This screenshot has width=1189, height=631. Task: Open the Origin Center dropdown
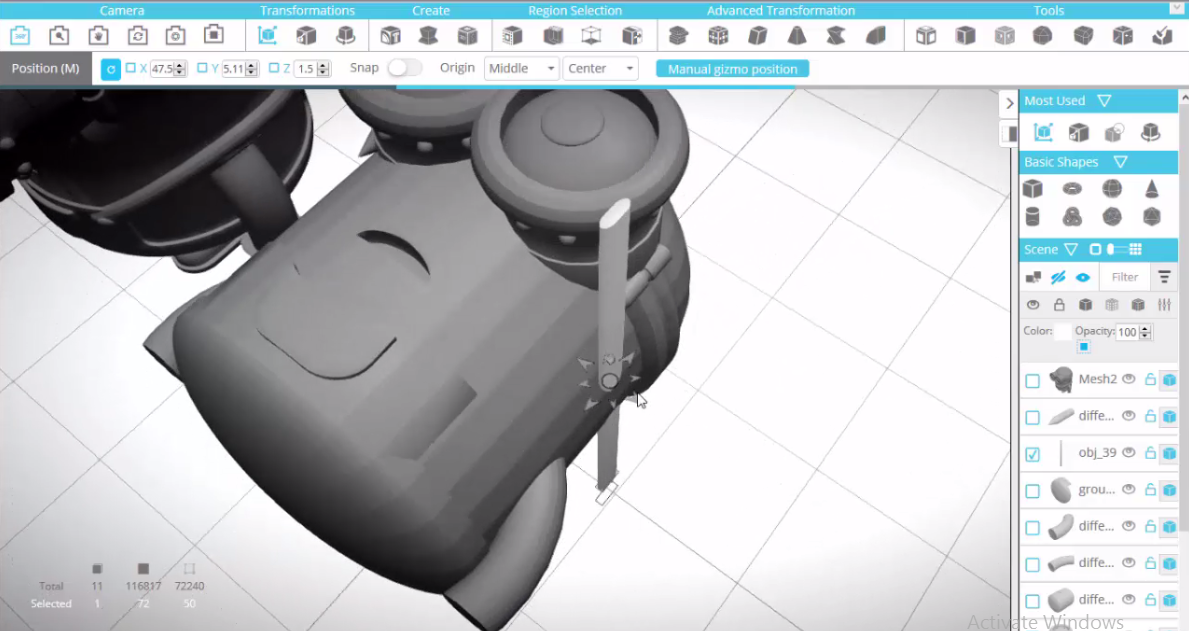tap(601, 68)
